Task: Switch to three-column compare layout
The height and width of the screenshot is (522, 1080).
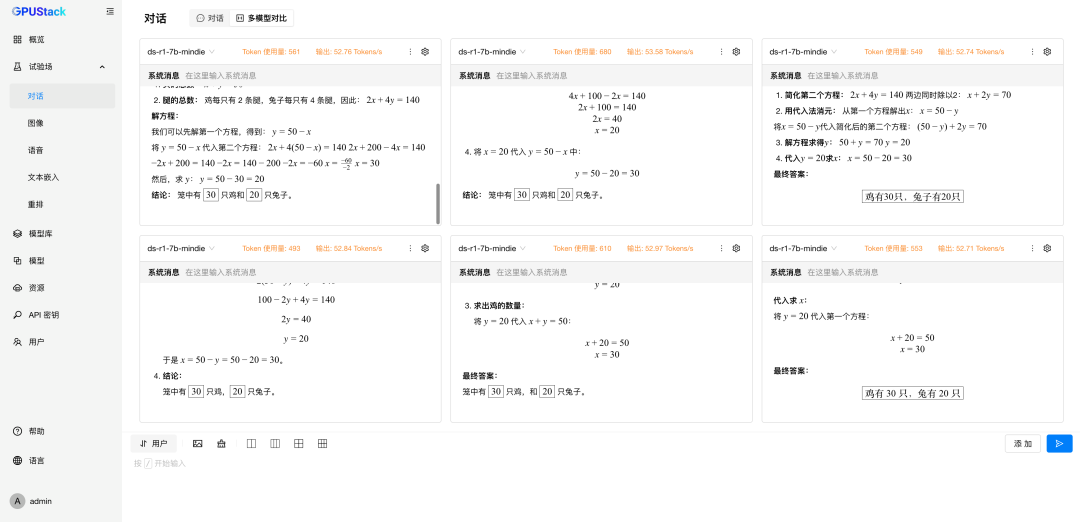Action: point(275,443)
